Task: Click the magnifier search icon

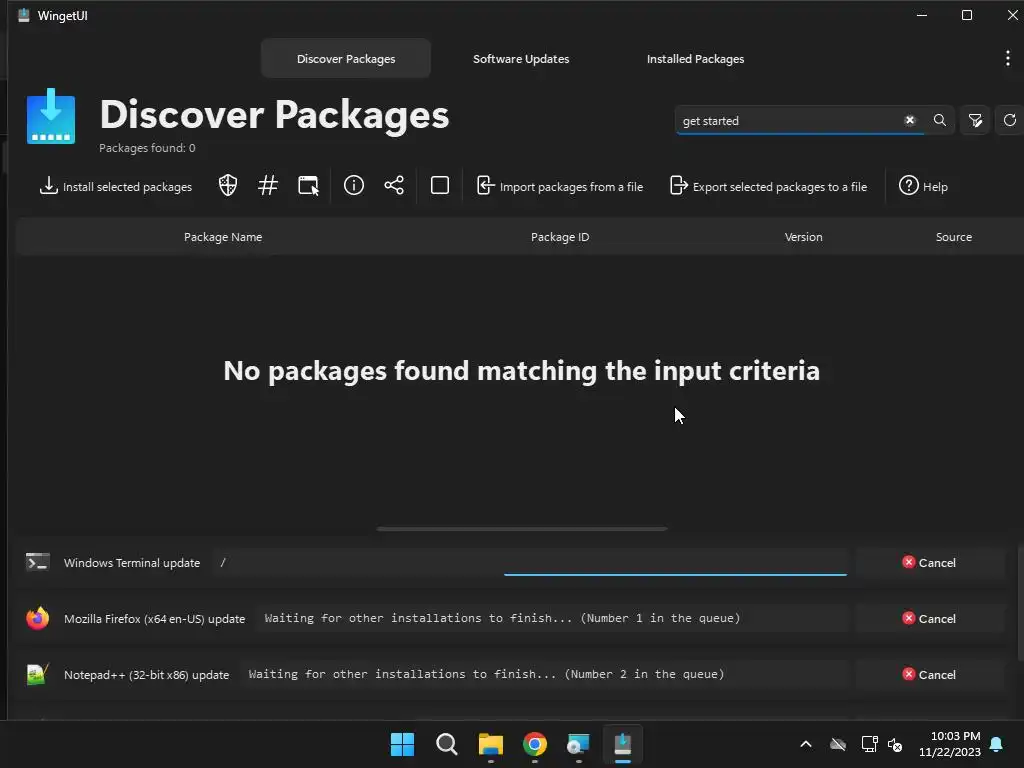Action: 940,120
